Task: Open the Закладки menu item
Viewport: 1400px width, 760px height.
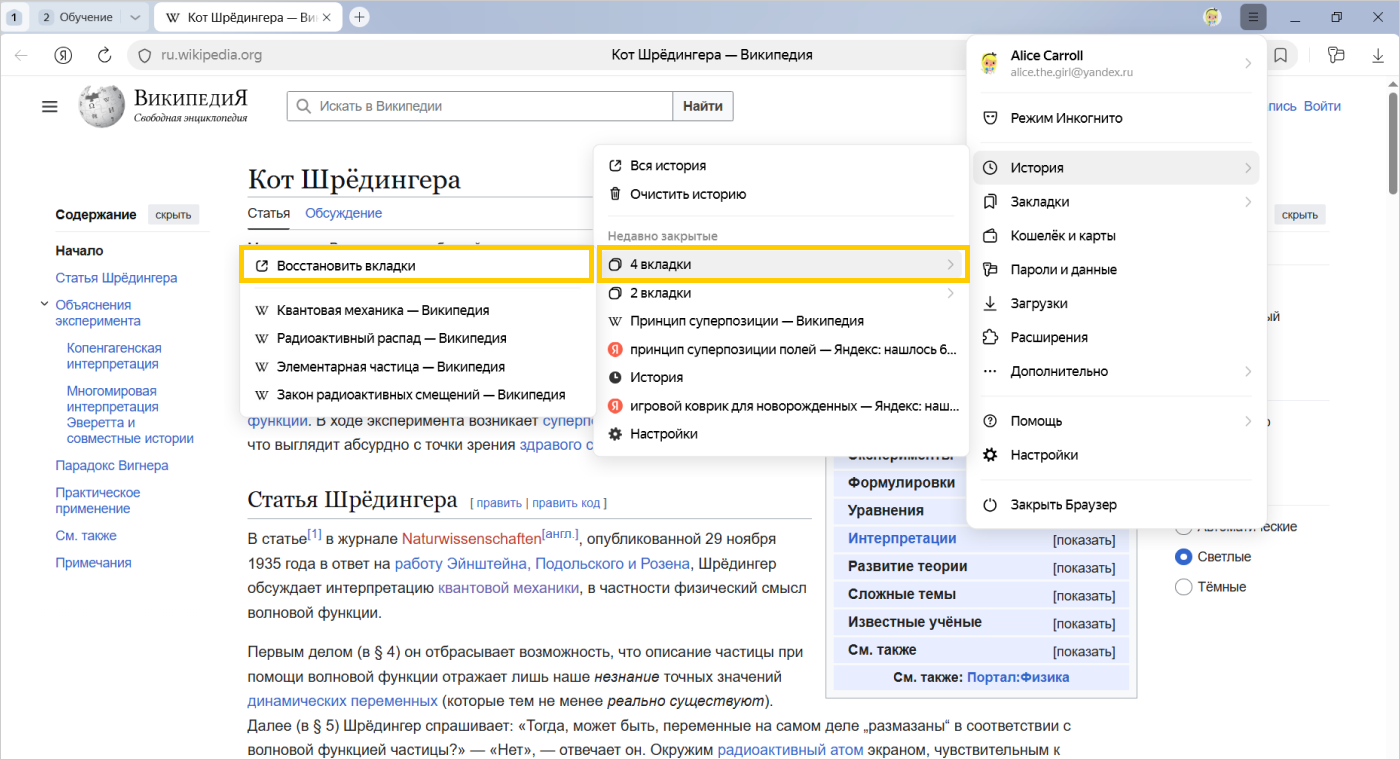Action: click(x=1116, y=202)
